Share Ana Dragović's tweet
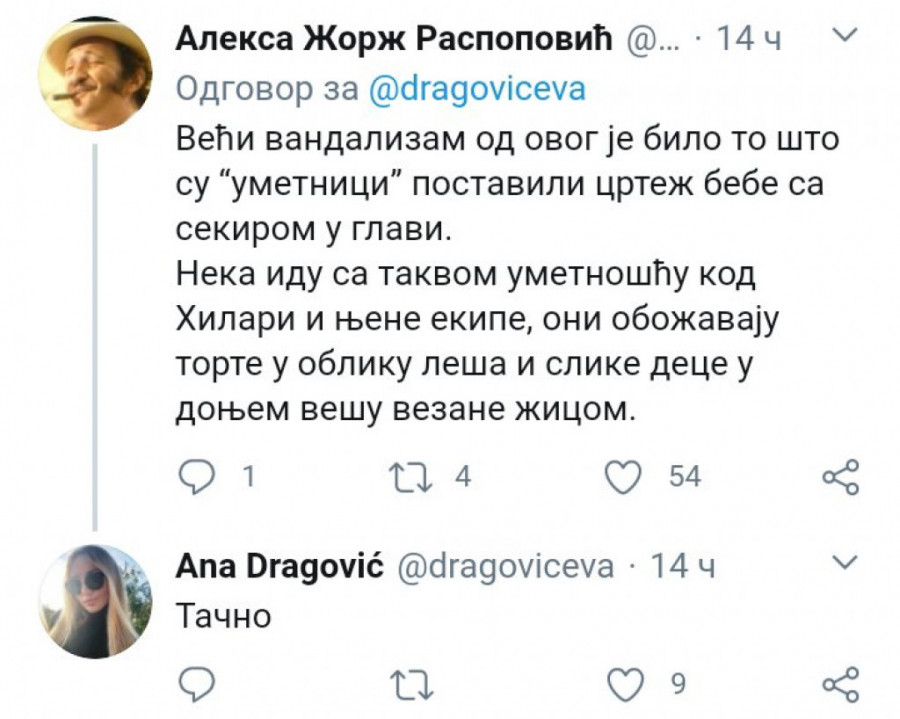Viewport: 900px width, 719px height. [x=840, y=684]
